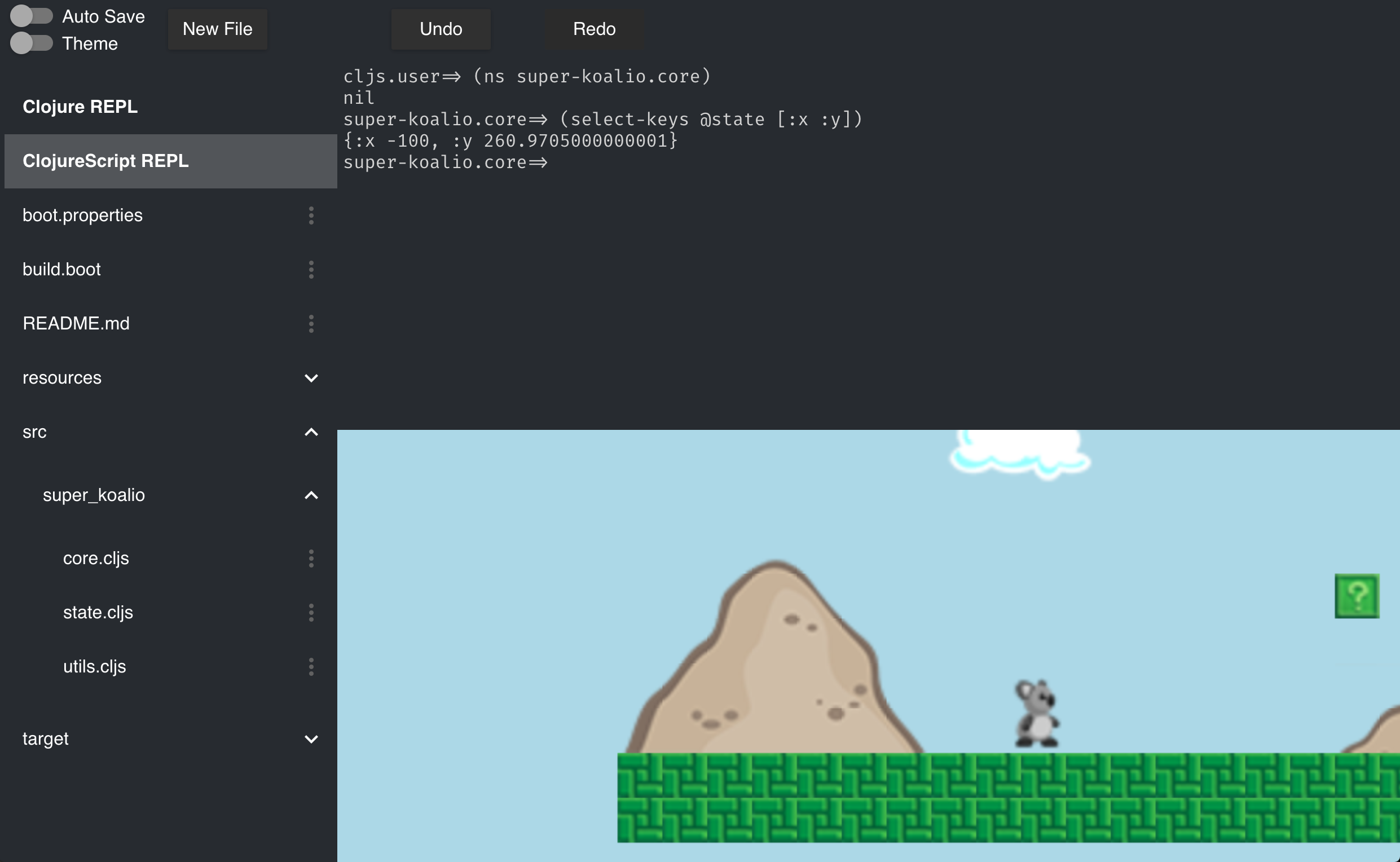The width and height of the screenshot is (1400, 862).
Task: Open options menu for state.cljs
Action: (311, 612)
